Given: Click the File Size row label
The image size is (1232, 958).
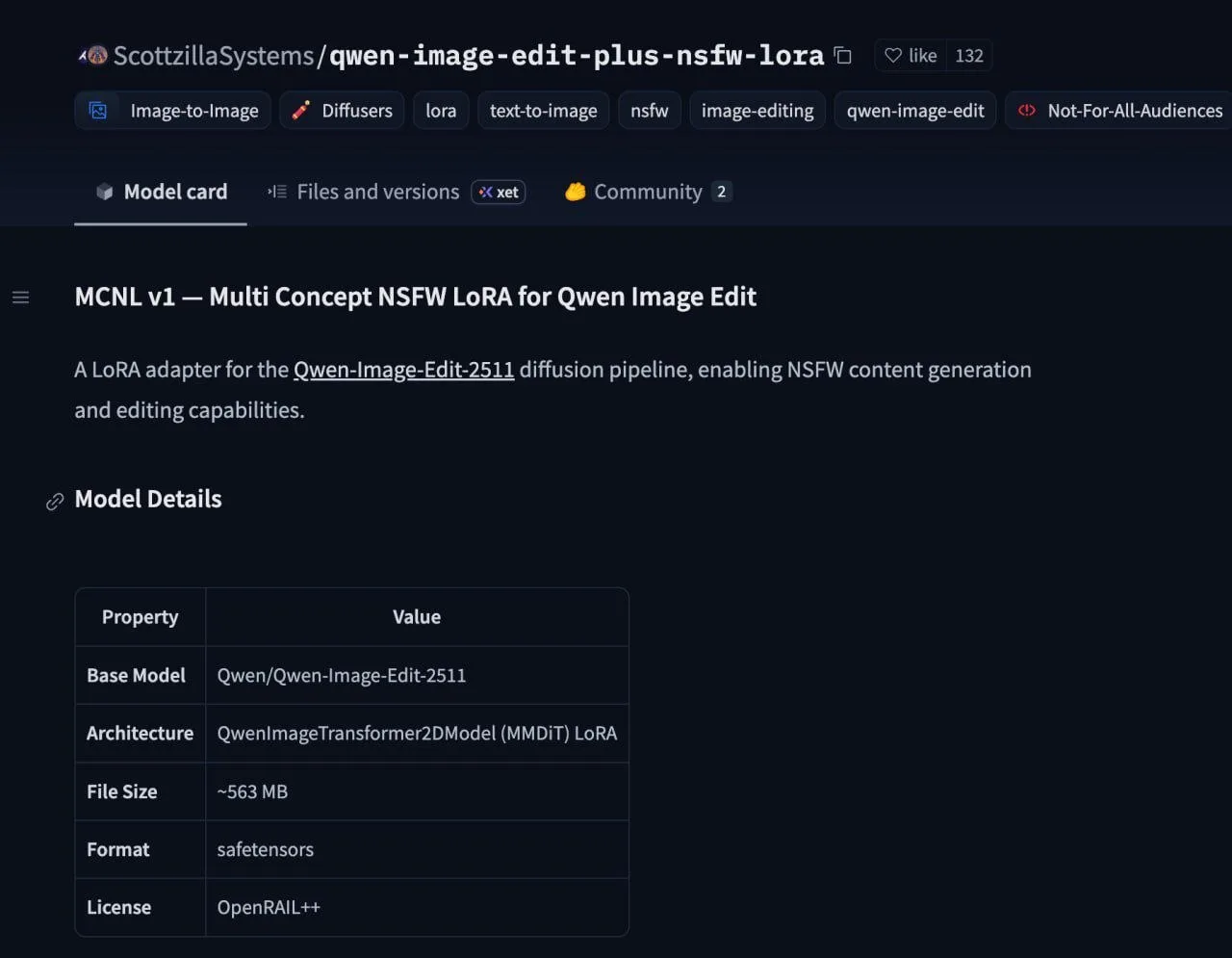Looking at the screenshot, I should 122,791.
